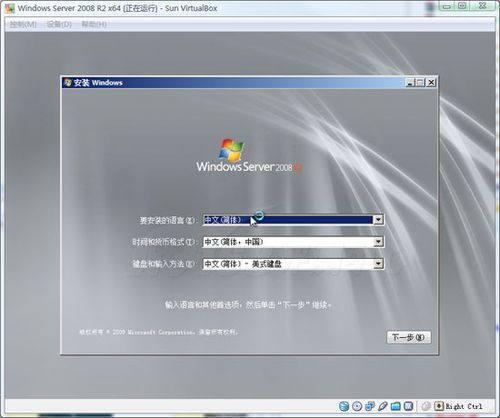The height and width of the screenshot is (418, 500).
Task: Click the 中文(简体) - 美式键盘 combo field
Action: pos(293,264)
